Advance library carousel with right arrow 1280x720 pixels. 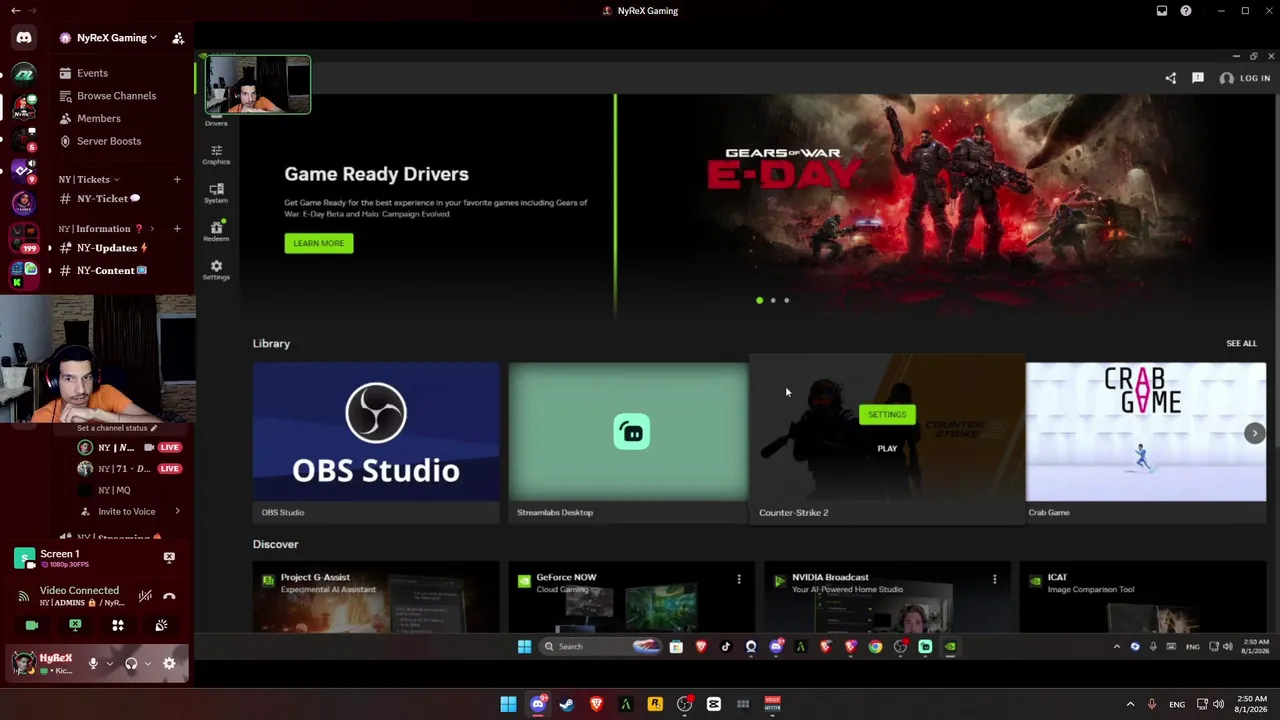[1255, 433]
